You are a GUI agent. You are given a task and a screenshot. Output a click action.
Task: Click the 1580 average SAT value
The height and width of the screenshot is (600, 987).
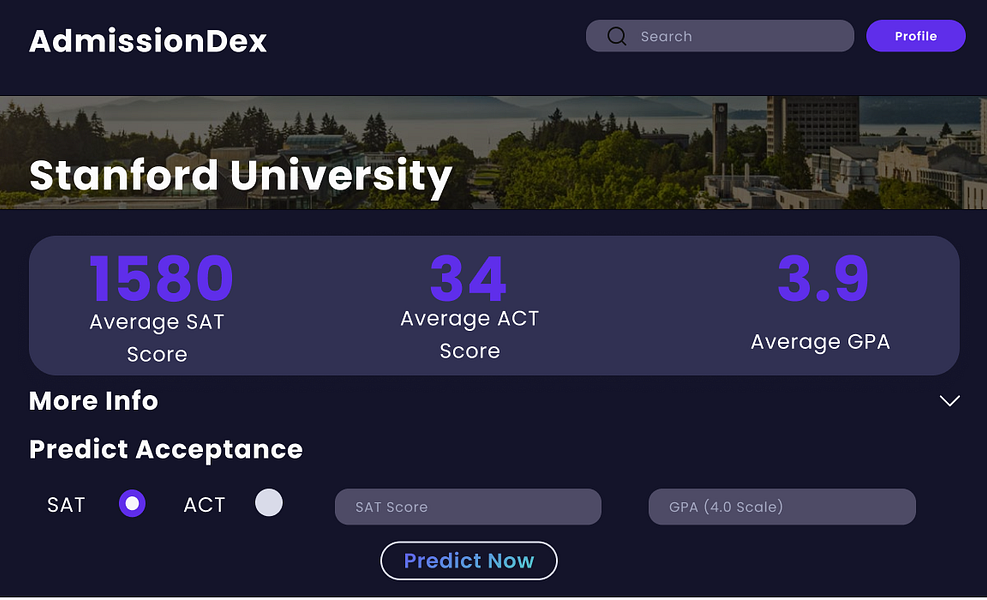tap(162, 278)
